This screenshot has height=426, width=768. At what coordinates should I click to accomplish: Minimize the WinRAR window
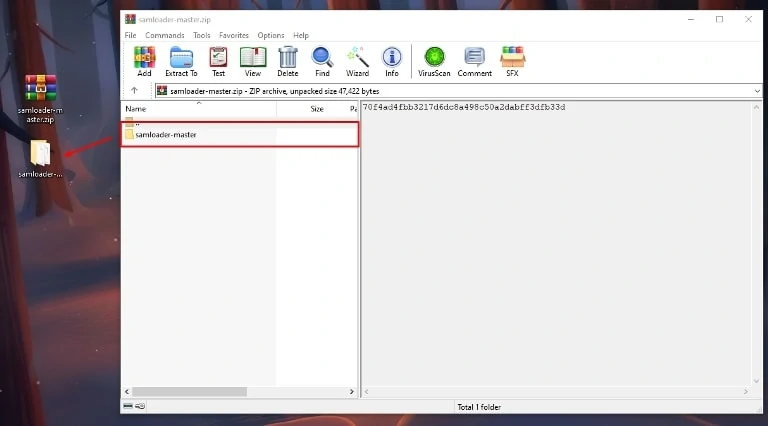691,20
